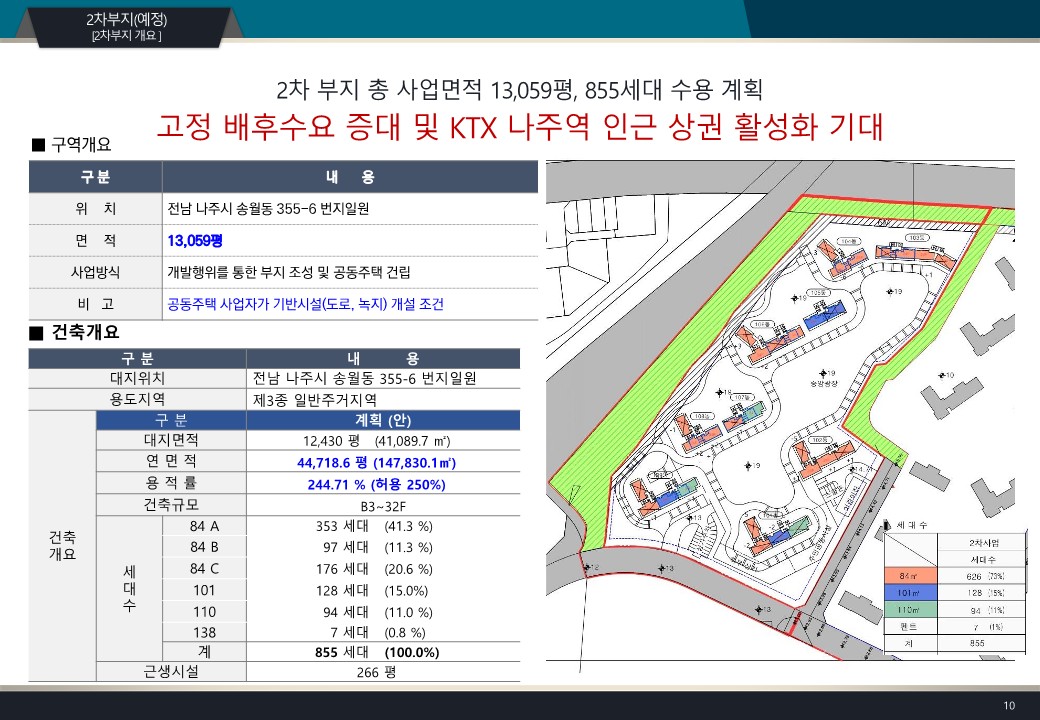
Task: Click the '2차부지(예정)' header tab label
Action: tap(127, 20)
